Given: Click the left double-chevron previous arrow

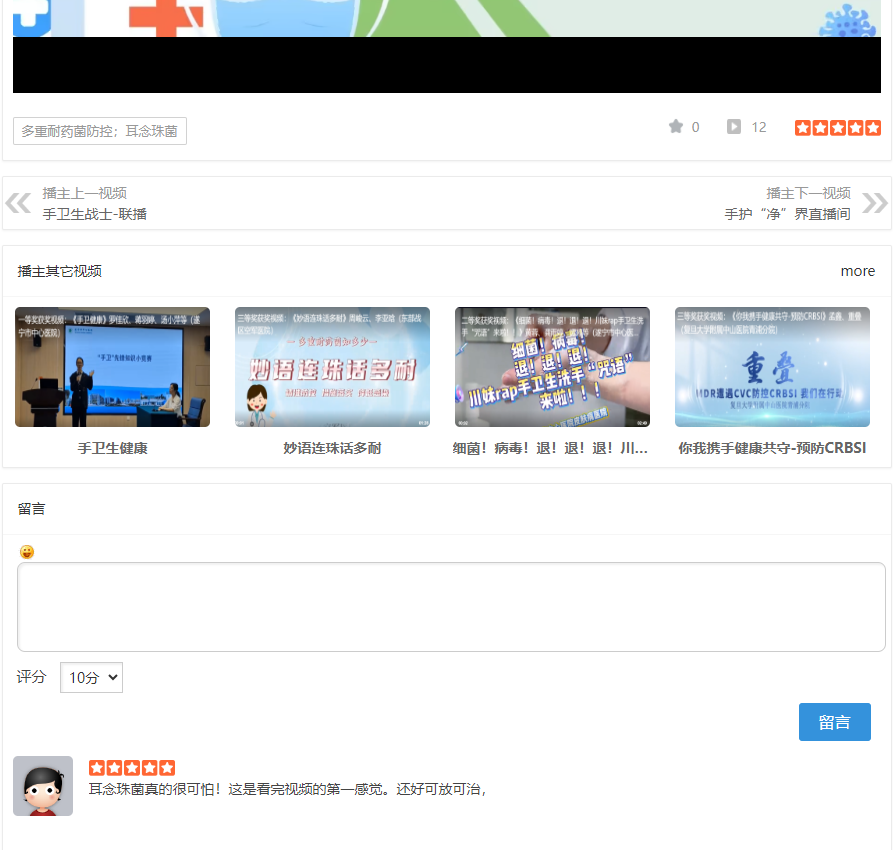Looking at the screenshot, I should coord(18,203).
